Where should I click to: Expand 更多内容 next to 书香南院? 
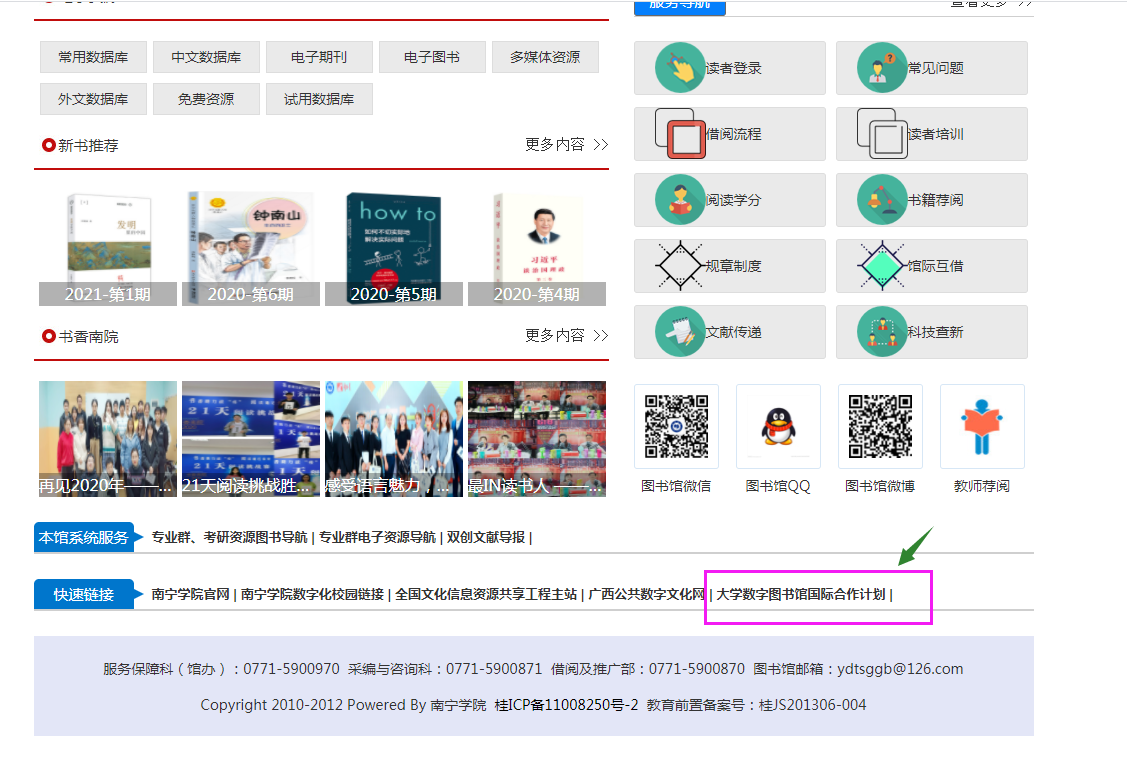(x=566, y=335)
